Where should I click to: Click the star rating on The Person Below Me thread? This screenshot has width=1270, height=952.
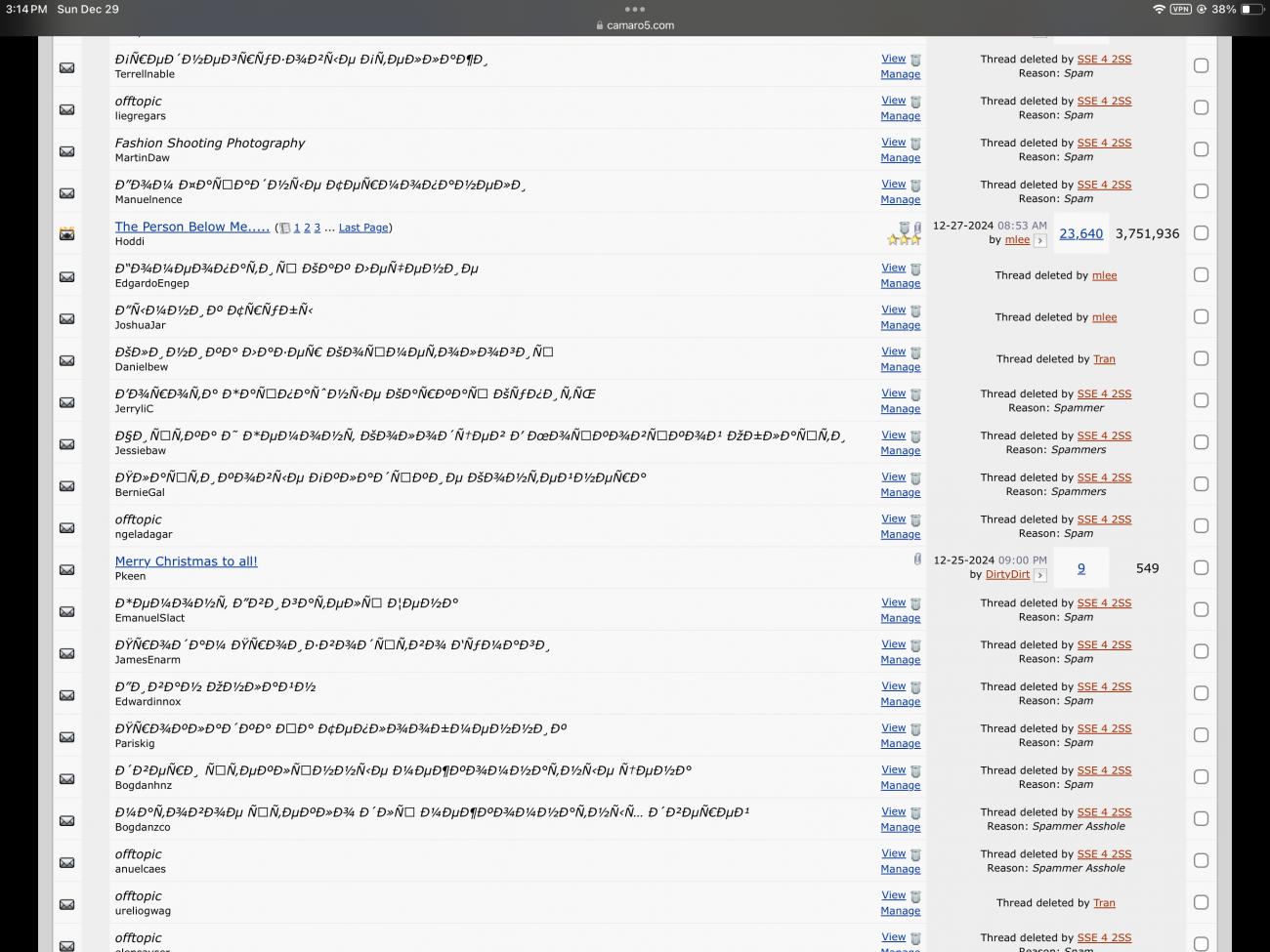[904, 240]
